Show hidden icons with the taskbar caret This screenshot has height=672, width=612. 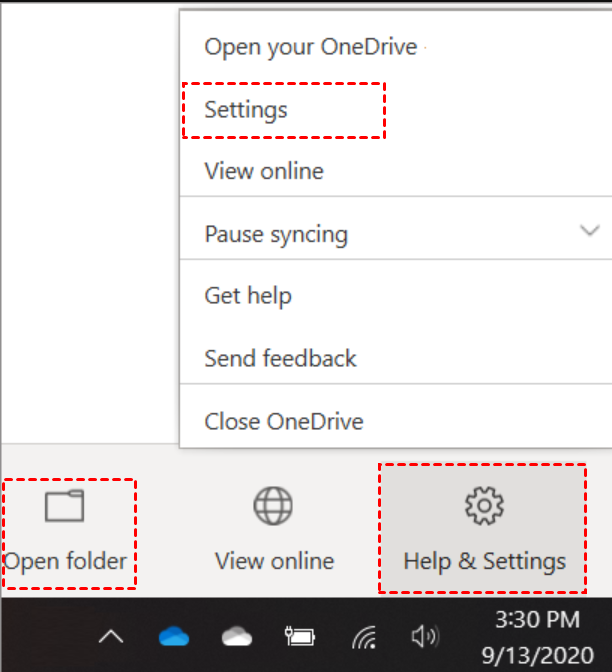[x=112, y=637]
